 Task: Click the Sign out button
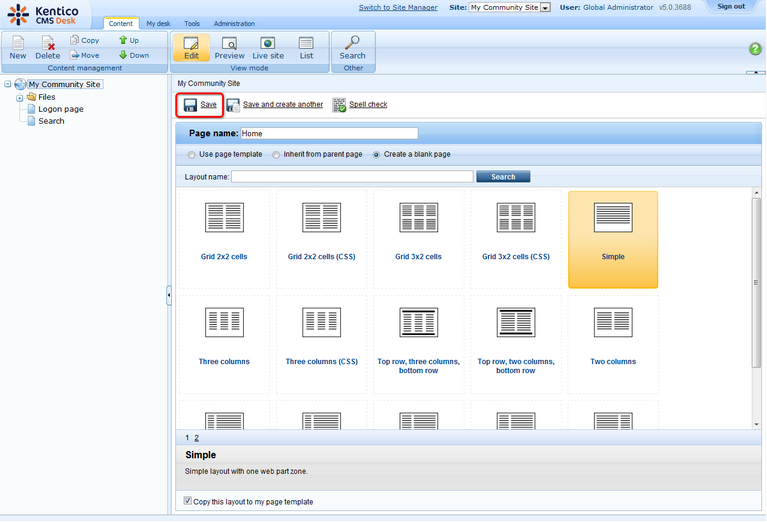click(731, 6)
